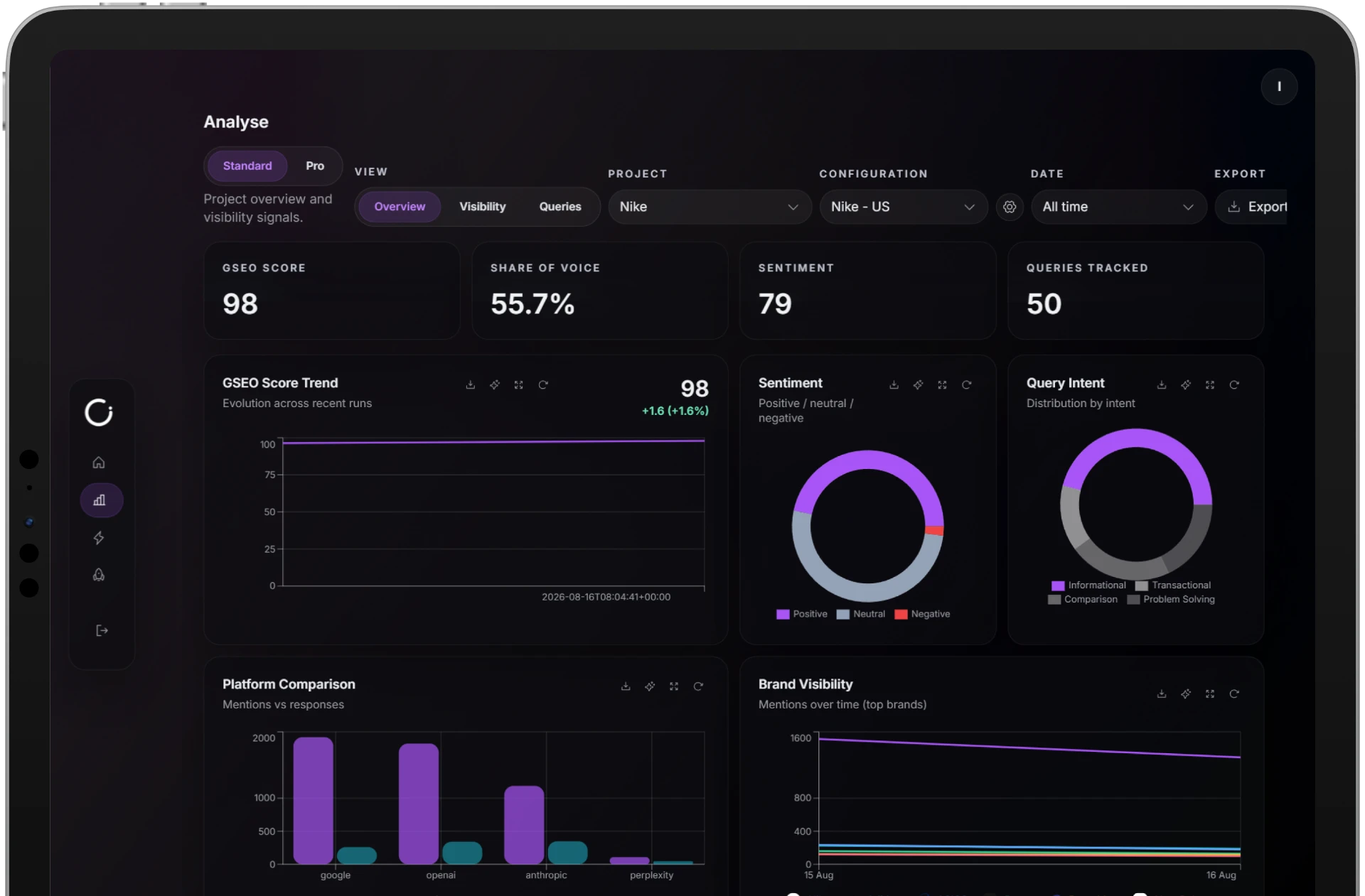Click the Sentiment 79 summary card
The image size is (1365, 896).
pyautogui.click(x=868, y=291)
